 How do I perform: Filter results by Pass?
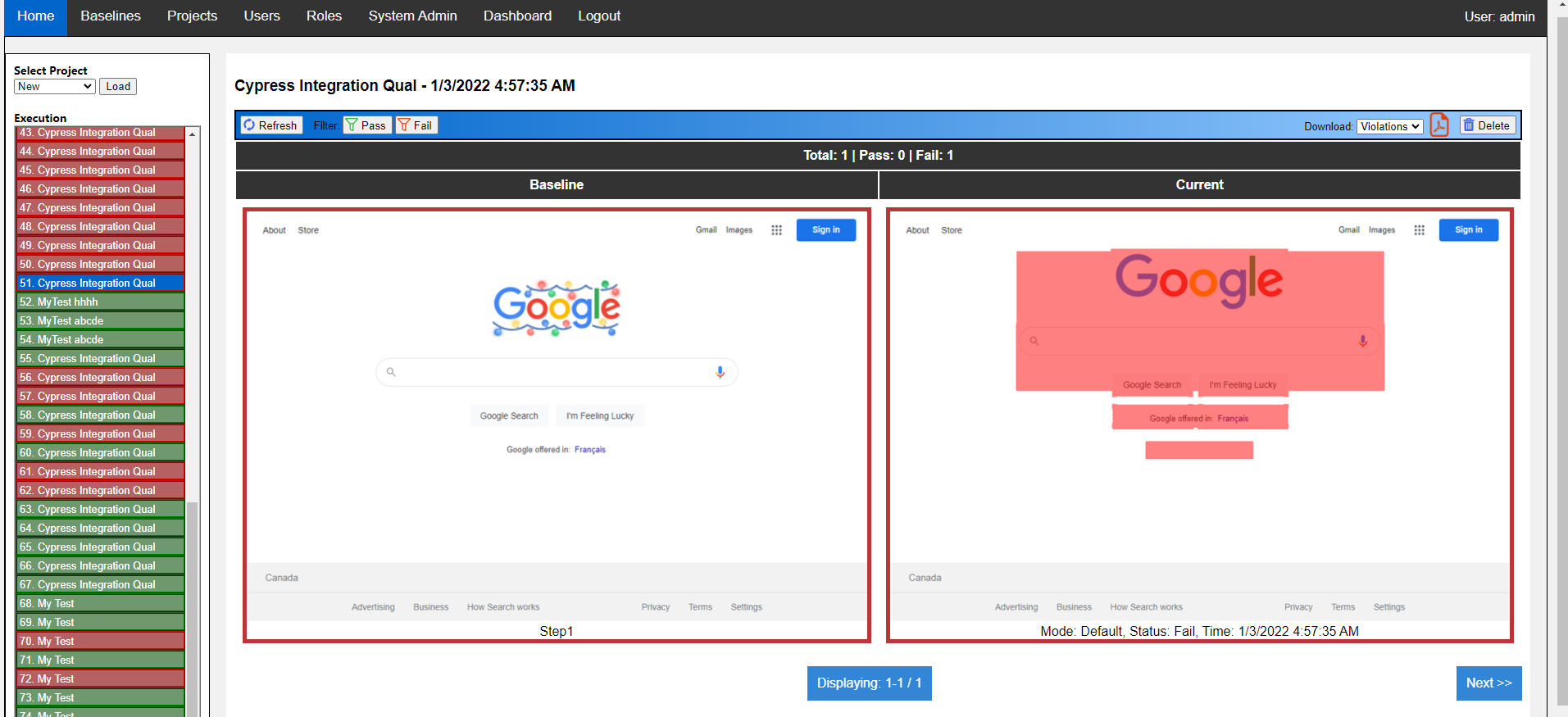tap(366, 125)
